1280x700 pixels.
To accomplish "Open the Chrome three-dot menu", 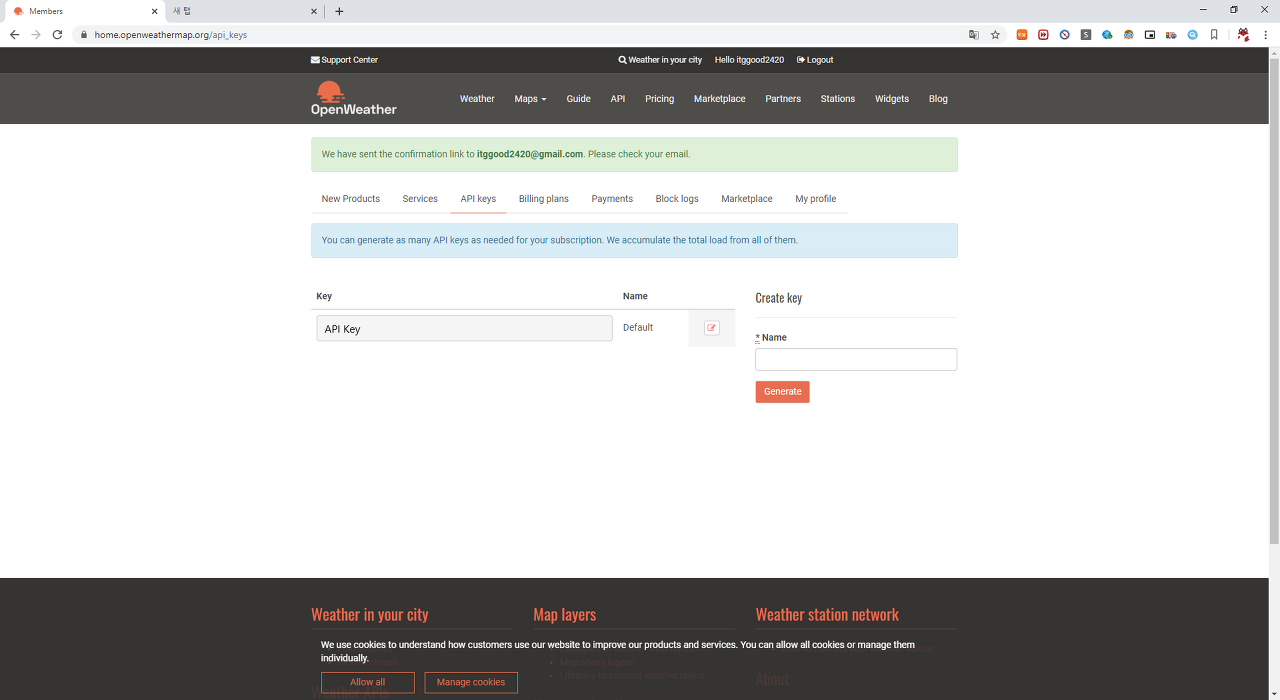I will point(1265,34).
